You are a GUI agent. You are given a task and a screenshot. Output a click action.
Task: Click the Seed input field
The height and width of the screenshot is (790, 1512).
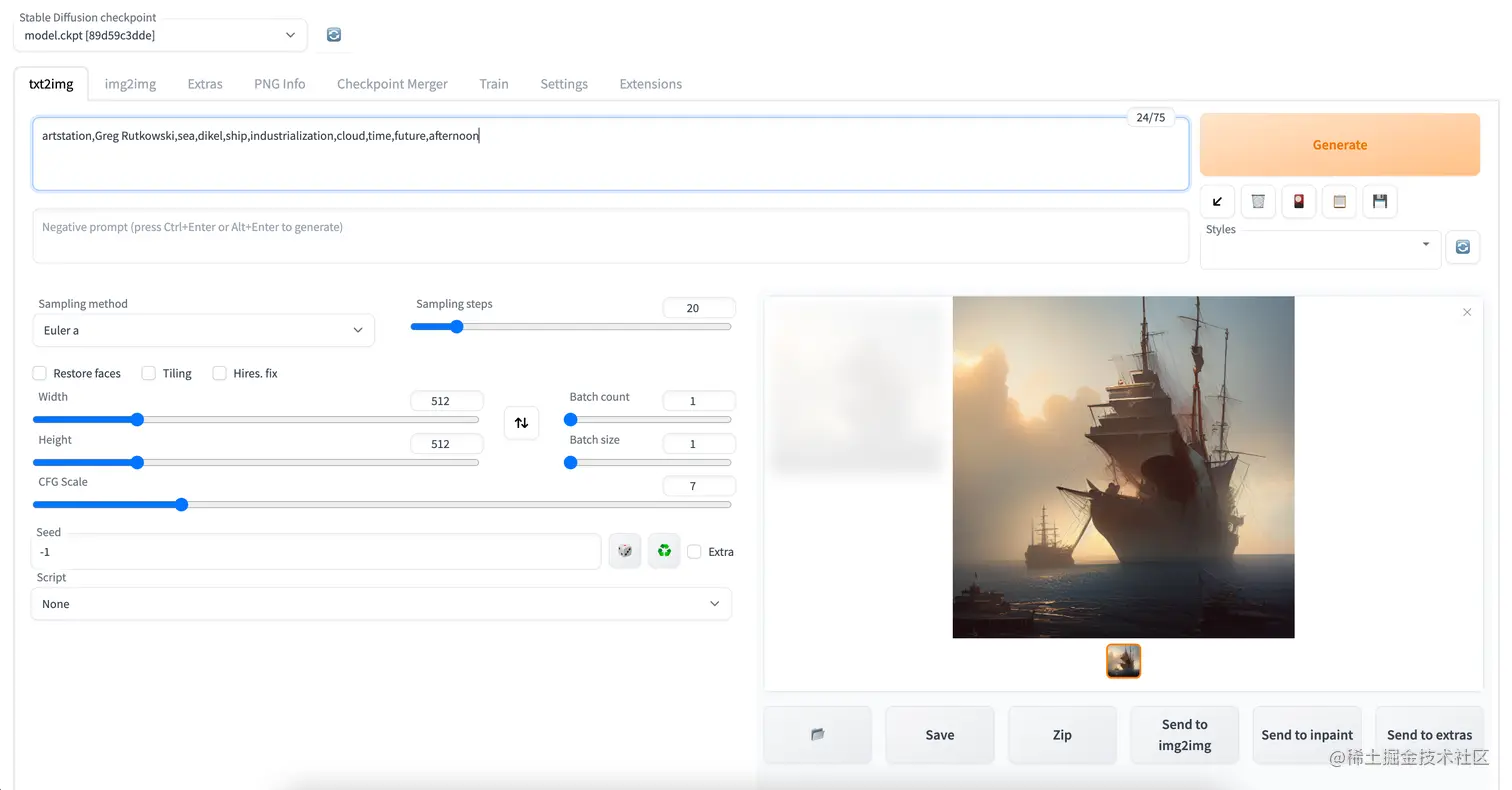coord(316,551)
